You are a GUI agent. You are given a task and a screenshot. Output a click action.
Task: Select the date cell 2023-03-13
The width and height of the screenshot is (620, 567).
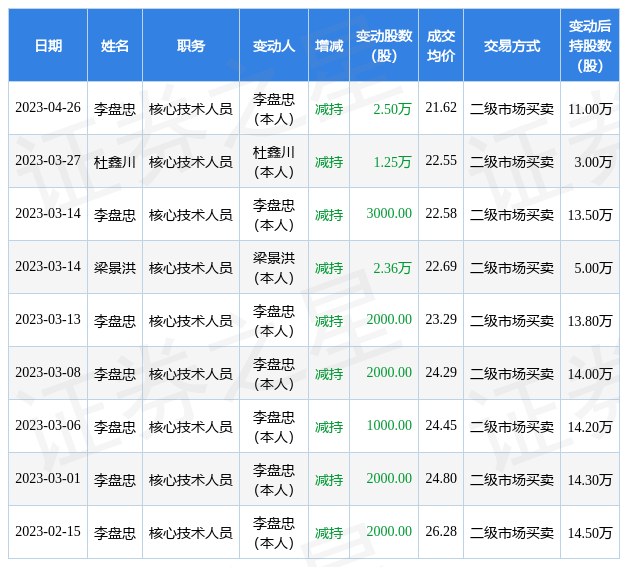pos(48,320)
